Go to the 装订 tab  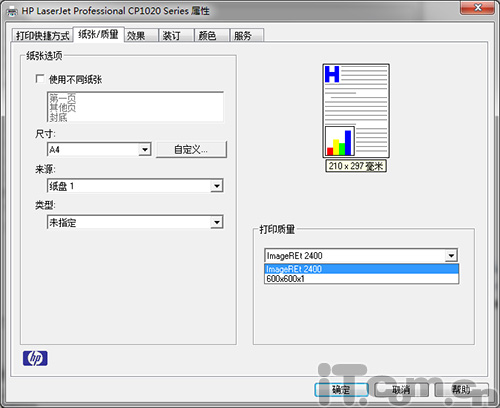(x=177, y=35)
